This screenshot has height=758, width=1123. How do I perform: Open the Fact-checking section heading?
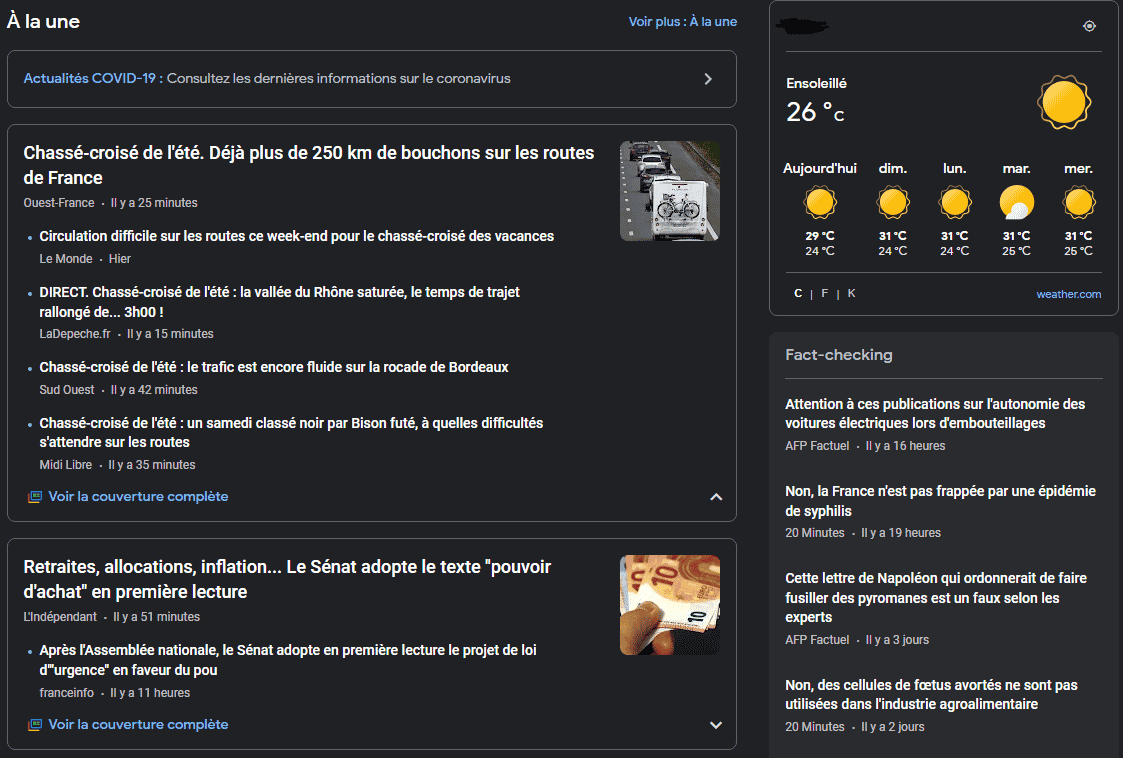(839, 355)
